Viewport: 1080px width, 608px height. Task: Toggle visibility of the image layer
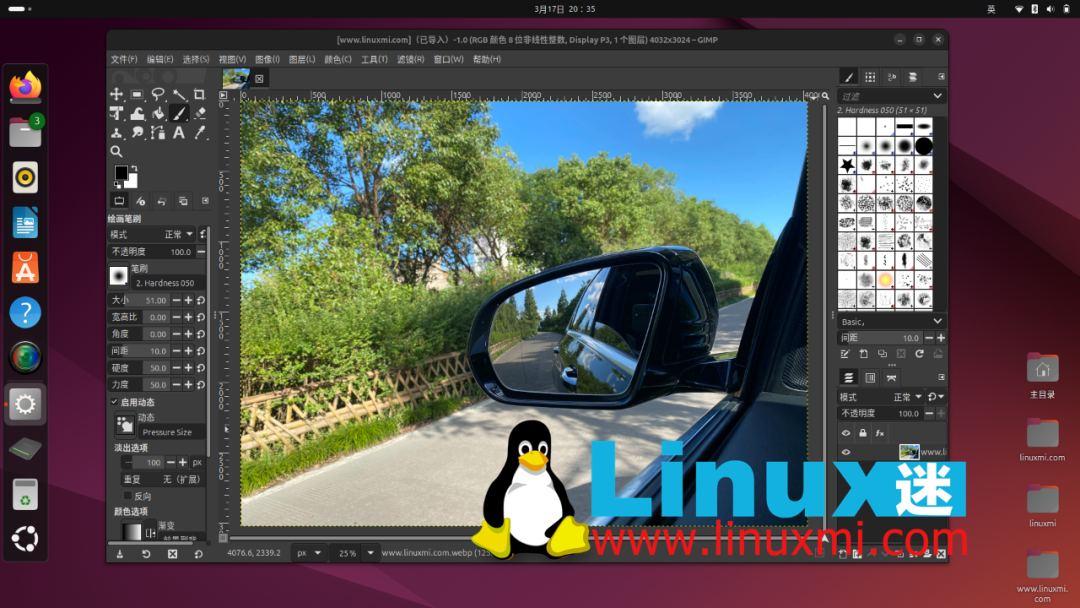846,452
